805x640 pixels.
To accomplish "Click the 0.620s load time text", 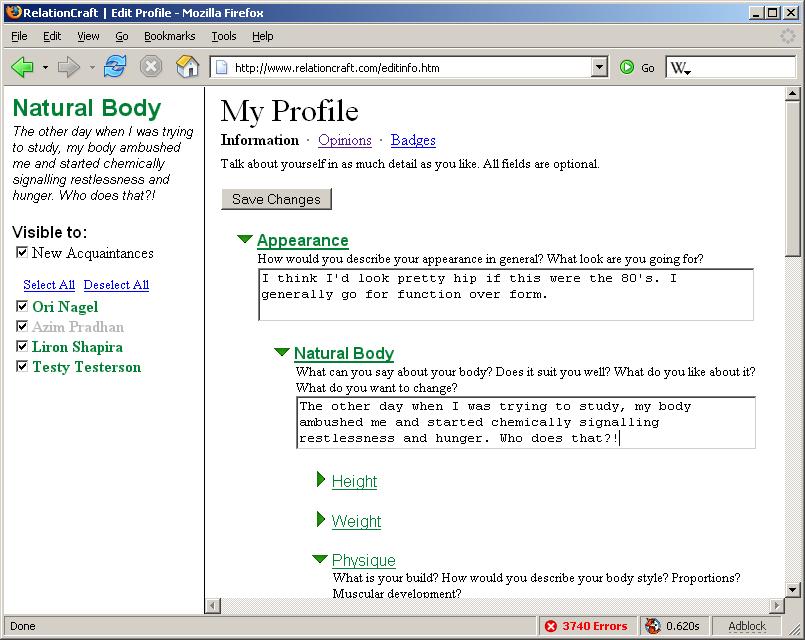I will click(683, 626).
